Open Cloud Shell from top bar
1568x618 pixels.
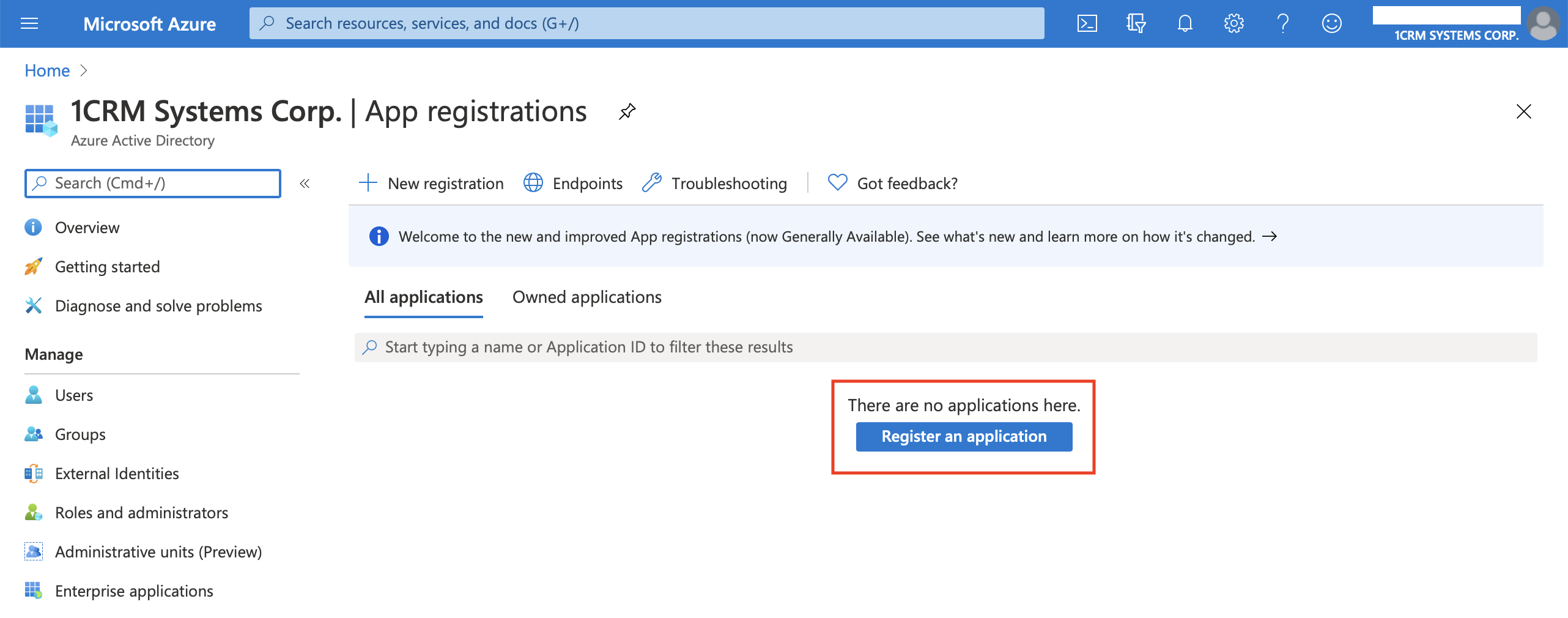tap(1087, 24)
